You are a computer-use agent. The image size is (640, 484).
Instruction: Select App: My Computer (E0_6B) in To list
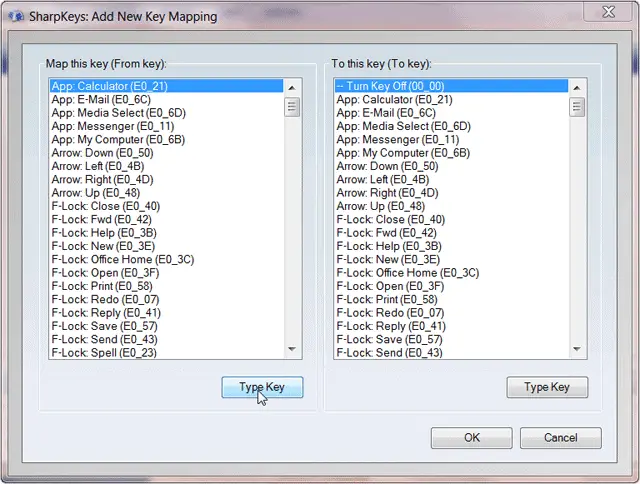click(451, 153)
